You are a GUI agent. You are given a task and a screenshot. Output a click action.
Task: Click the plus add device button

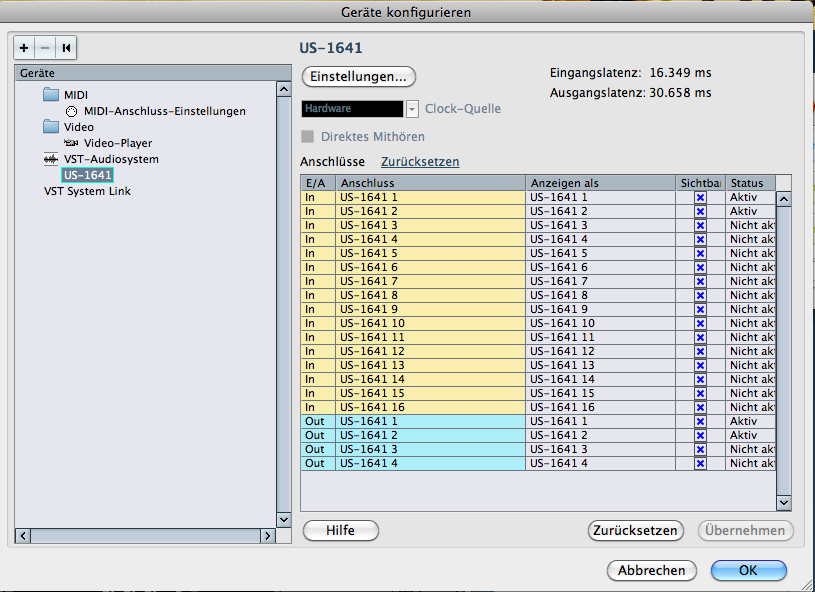click(24, 48)
